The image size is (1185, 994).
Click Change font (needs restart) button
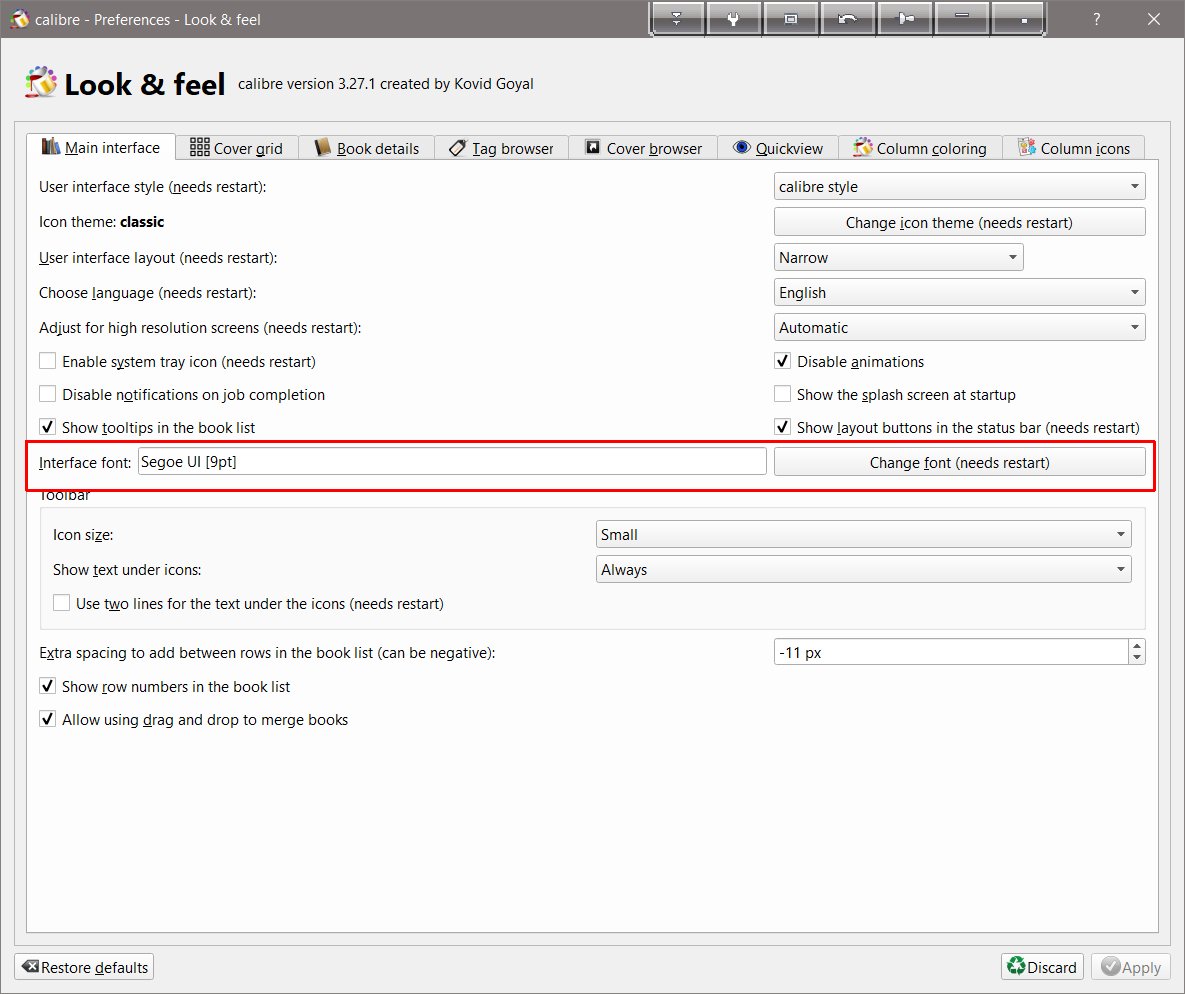(x=959, y=462)
